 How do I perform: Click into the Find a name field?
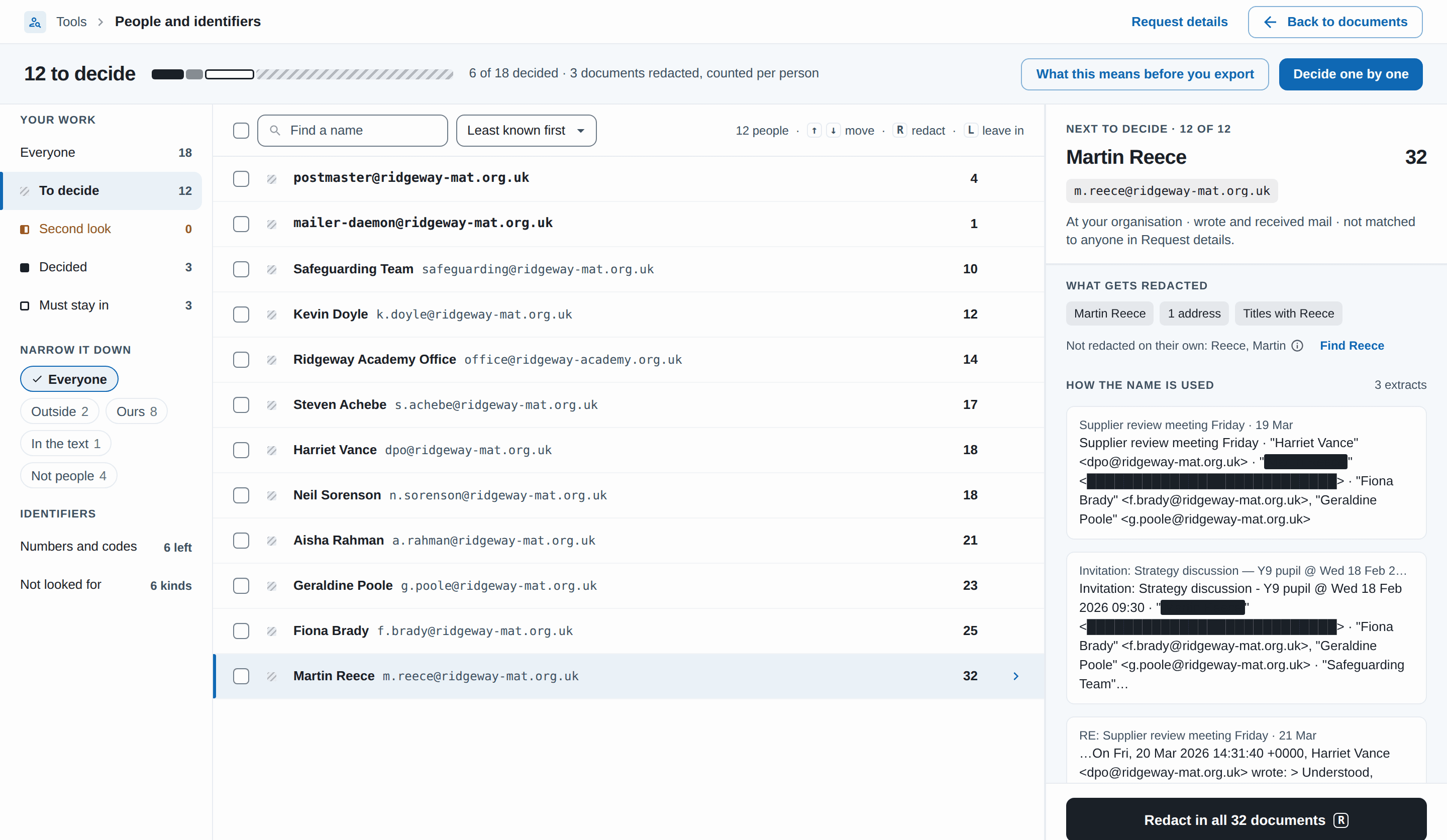[353, 130]
